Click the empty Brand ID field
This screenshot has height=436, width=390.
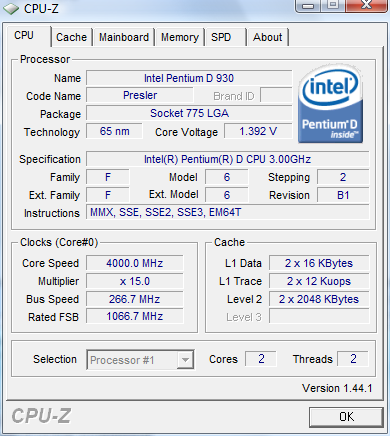click(x=276, y=95)
